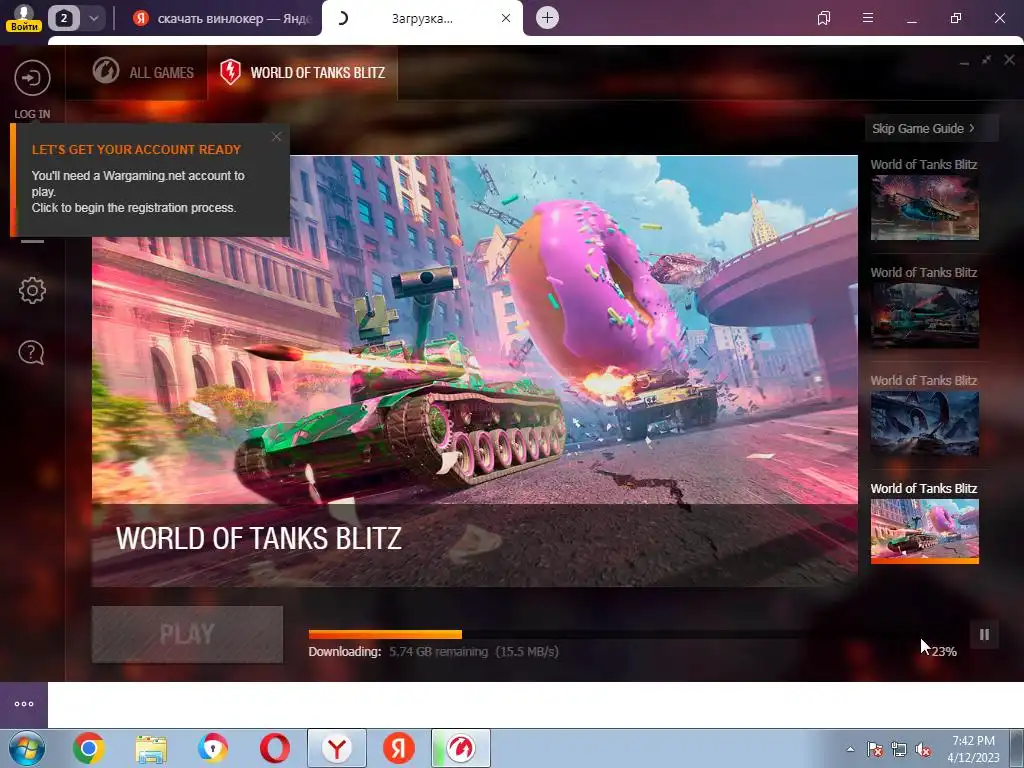Select the second World of Tanks Blitz thumbnail
Screen dimensions: 1024x768
click(924, 315)
